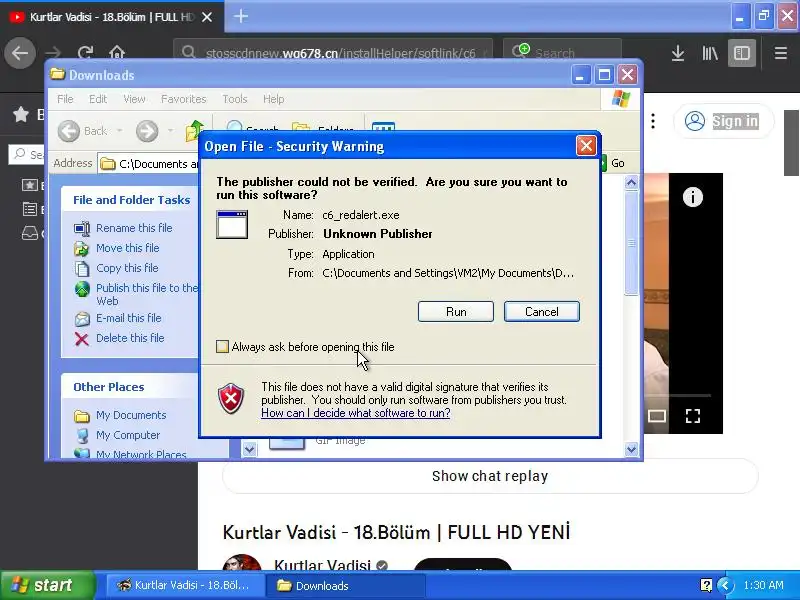The image size is (800, 600).
Task: Switch to Downloads taskbar item
Action: [x=344, y=585]
